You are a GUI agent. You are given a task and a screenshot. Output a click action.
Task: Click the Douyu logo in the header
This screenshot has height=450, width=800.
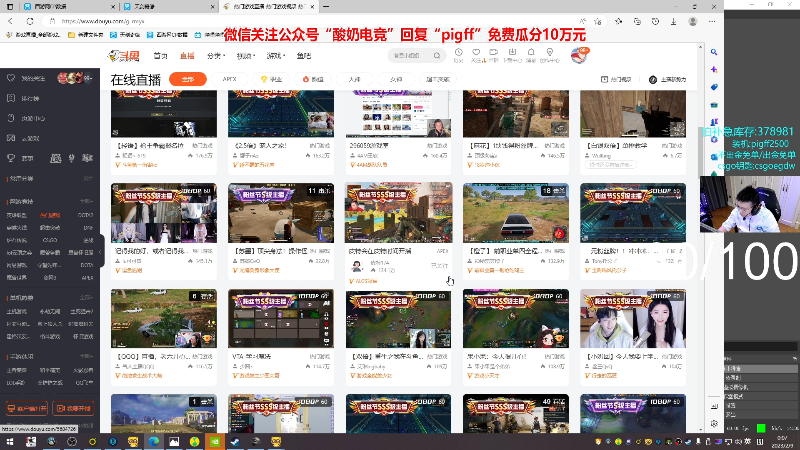123,56
